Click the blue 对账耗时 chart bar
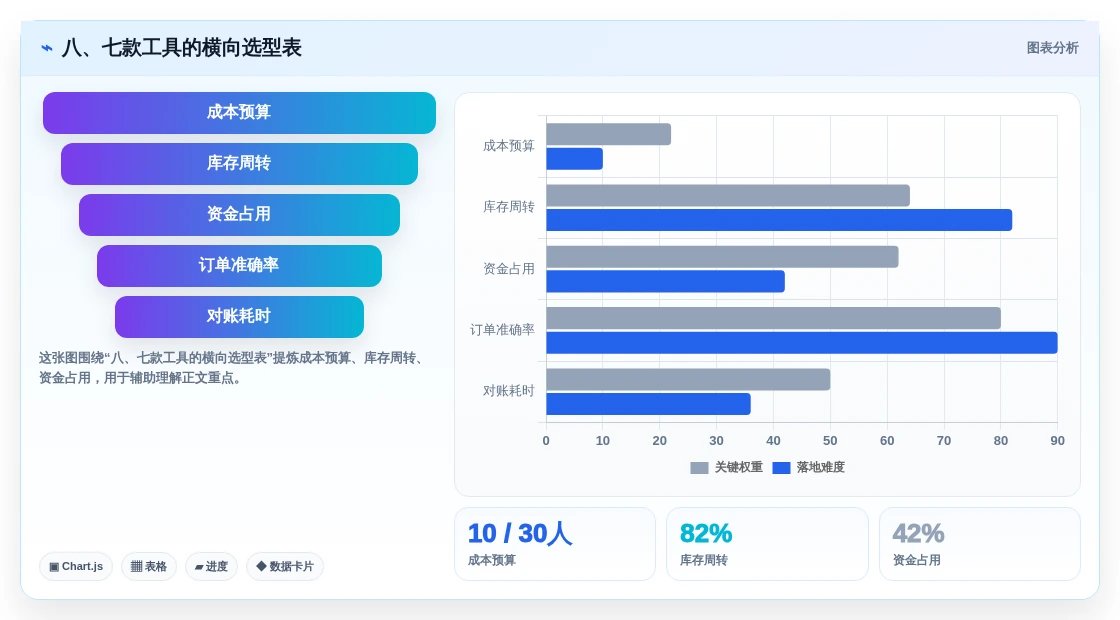Screen dimensions: 1120x620 [649, 404]
